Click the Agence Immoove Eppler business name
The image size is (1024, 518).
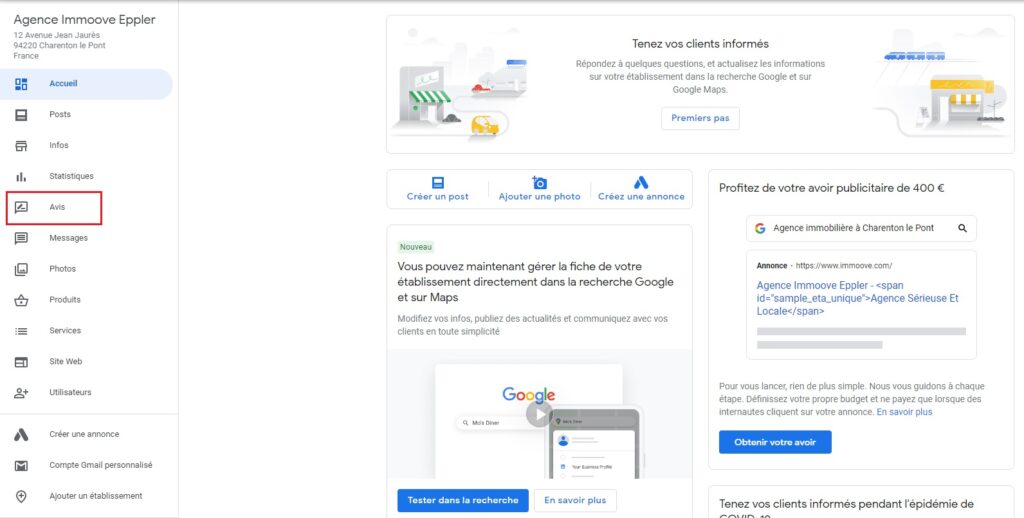[x=84, y=20]
